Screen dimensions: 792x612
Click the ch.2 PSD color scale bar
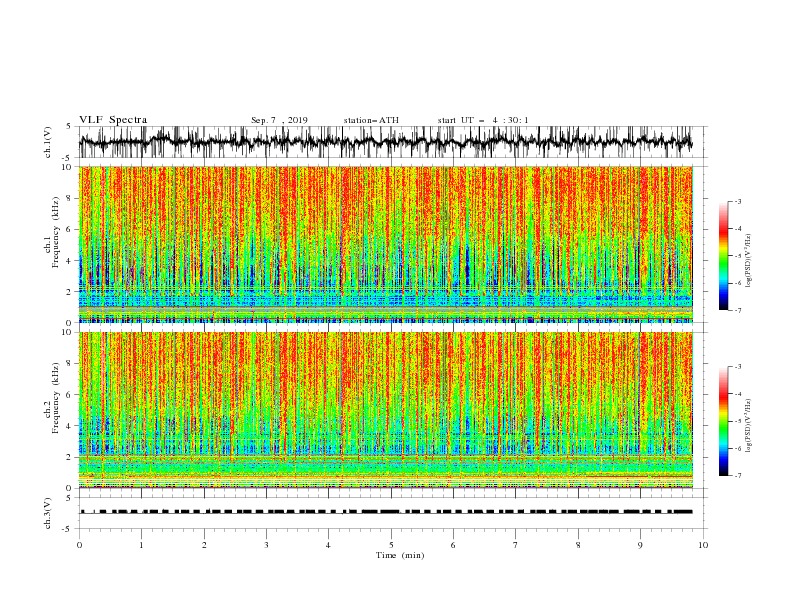click(723, 421)
